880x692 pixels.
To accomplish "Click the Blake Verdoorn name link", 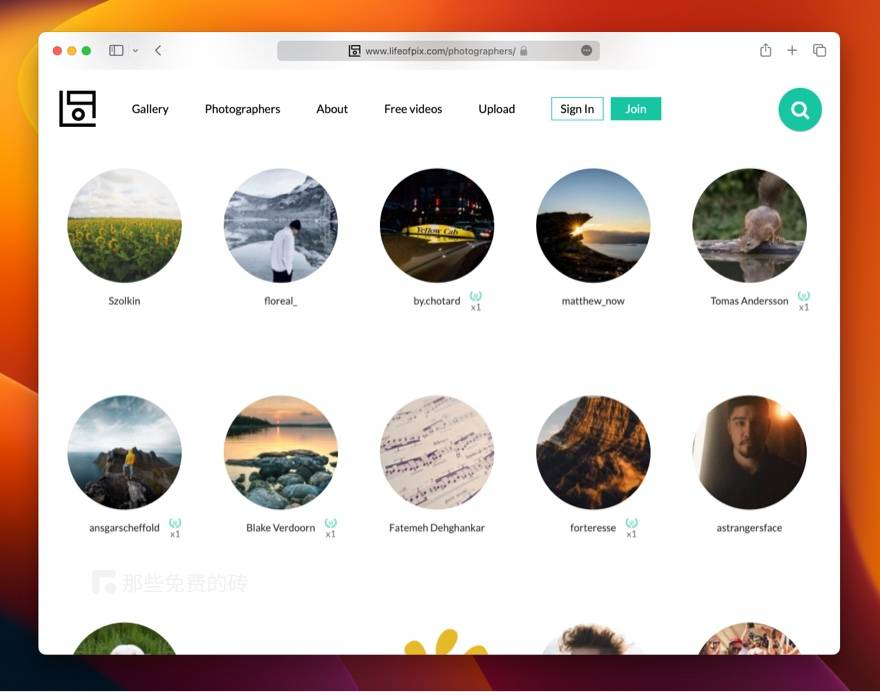I will [x=281, y=528].
